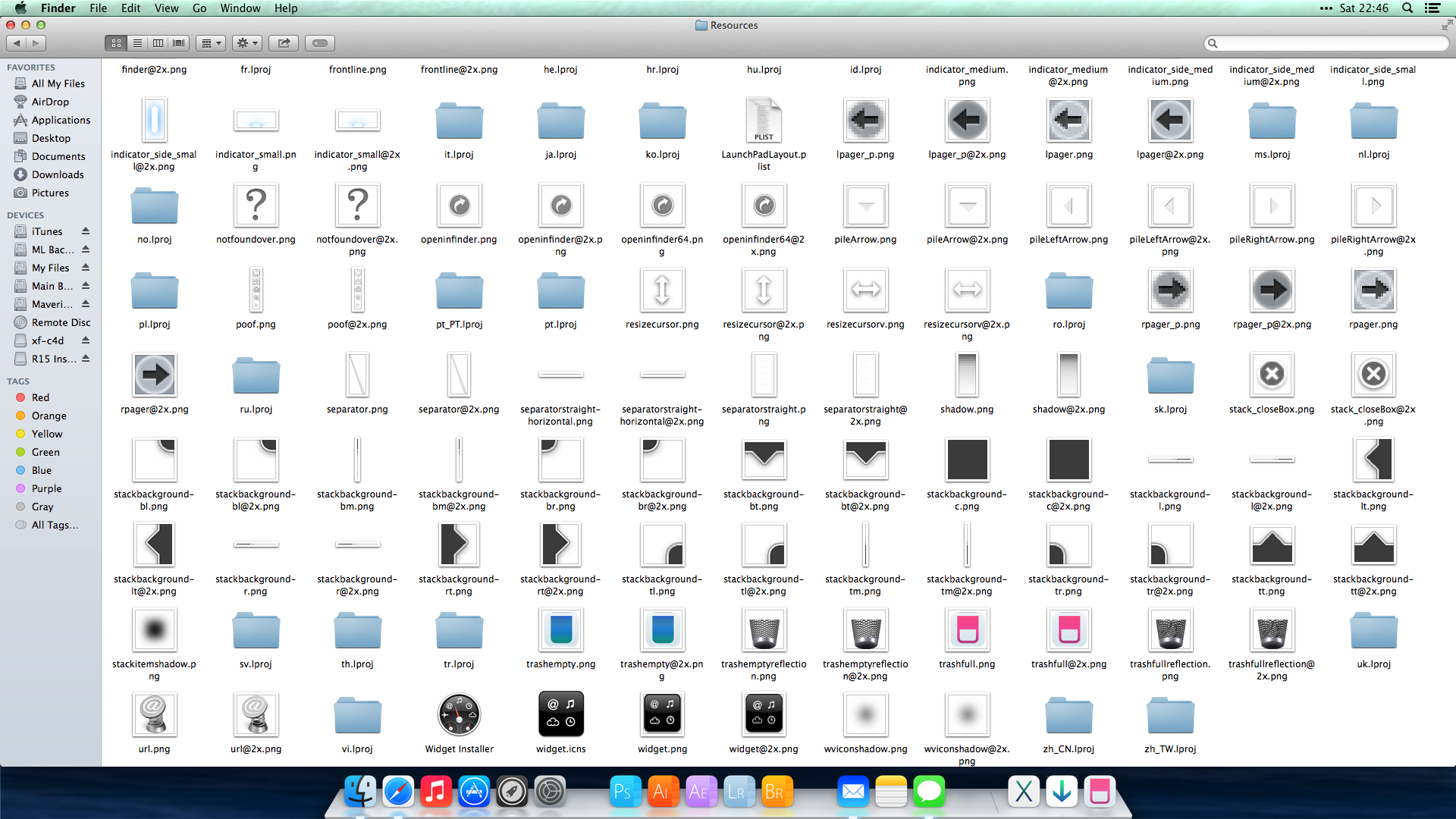Go forward with the forward arrow

(36, 43)
